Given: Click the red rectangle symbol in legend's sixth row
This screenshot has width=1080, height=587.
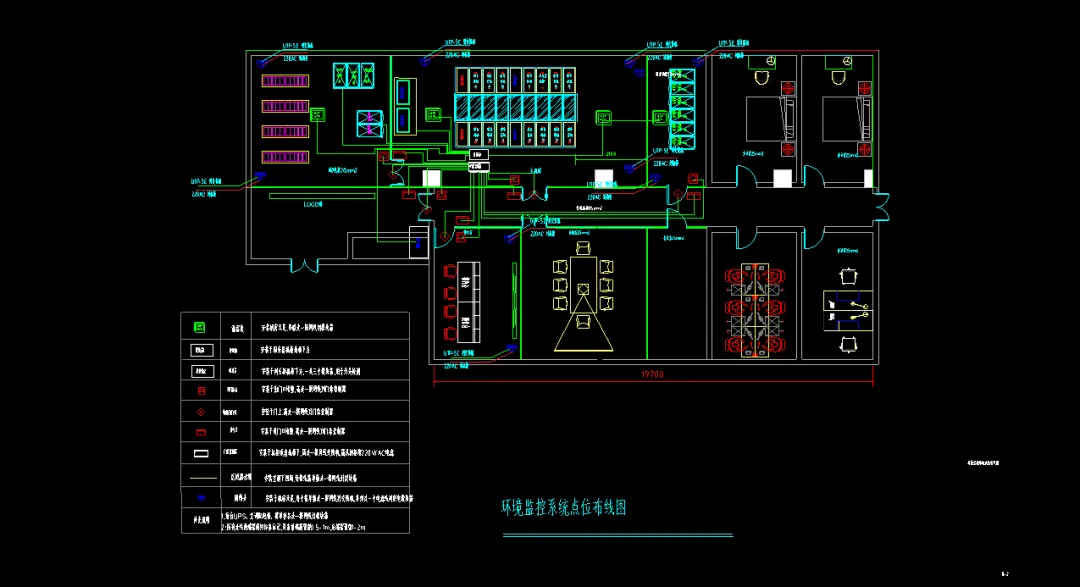Looking at the screenshot, I should point(201,433).
